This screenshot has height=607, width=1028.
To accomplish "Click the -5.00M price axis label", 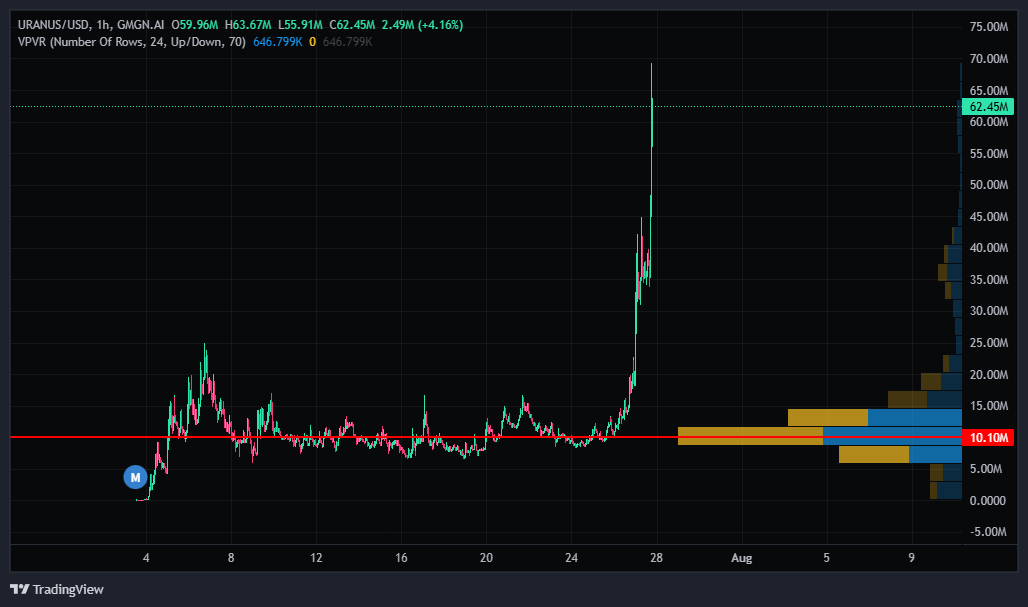I will (x=988, y=532).
